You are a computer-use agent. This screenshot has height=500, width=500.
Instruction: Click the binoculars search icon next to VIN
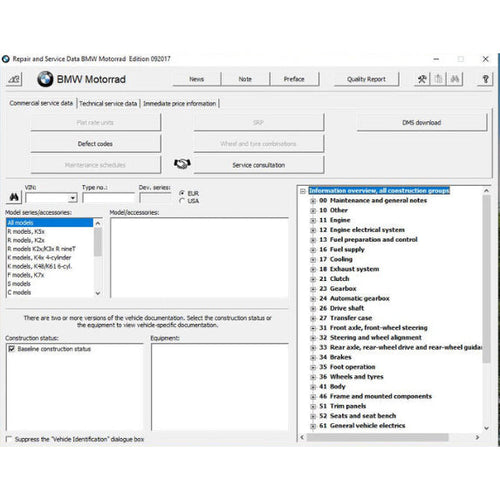click(x=14, y=197)
